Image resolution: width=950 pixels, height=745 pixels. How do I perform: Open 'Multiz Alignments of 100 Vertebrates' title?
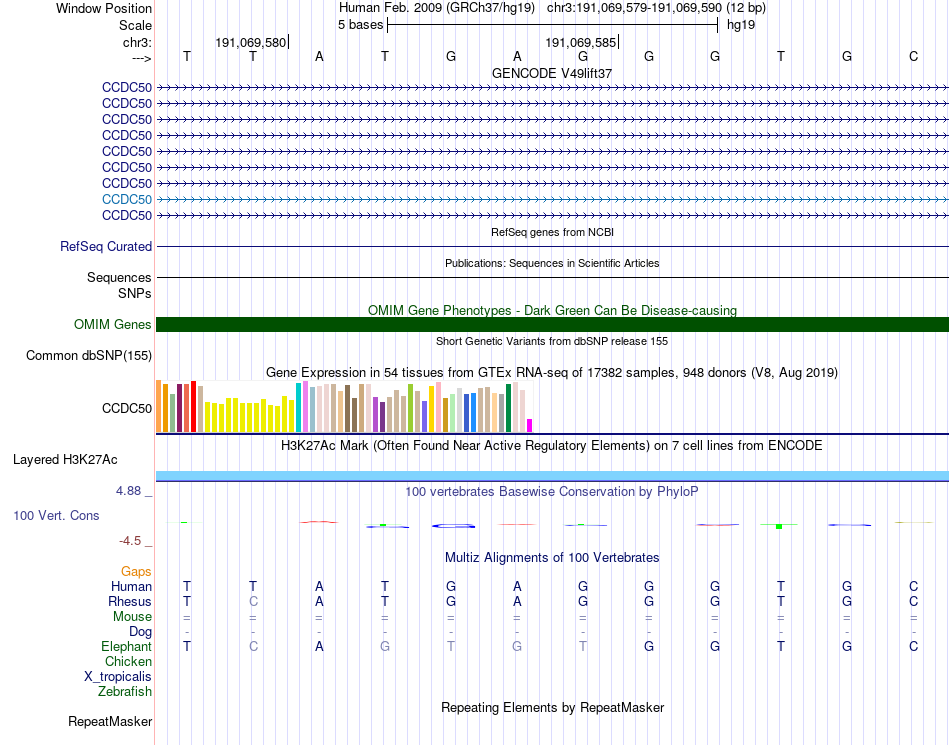(552, 557)
